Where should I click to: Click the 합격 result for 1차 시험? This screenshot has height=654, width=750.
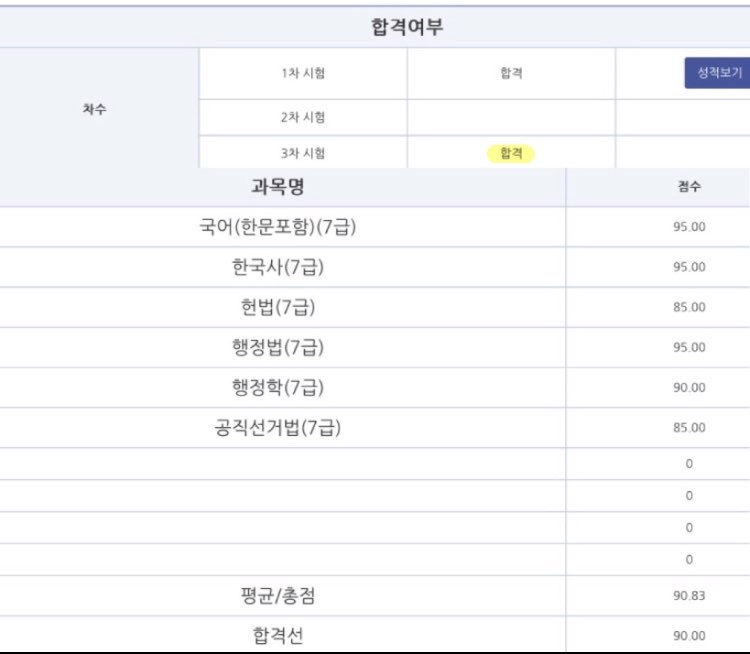pos(511,73)
